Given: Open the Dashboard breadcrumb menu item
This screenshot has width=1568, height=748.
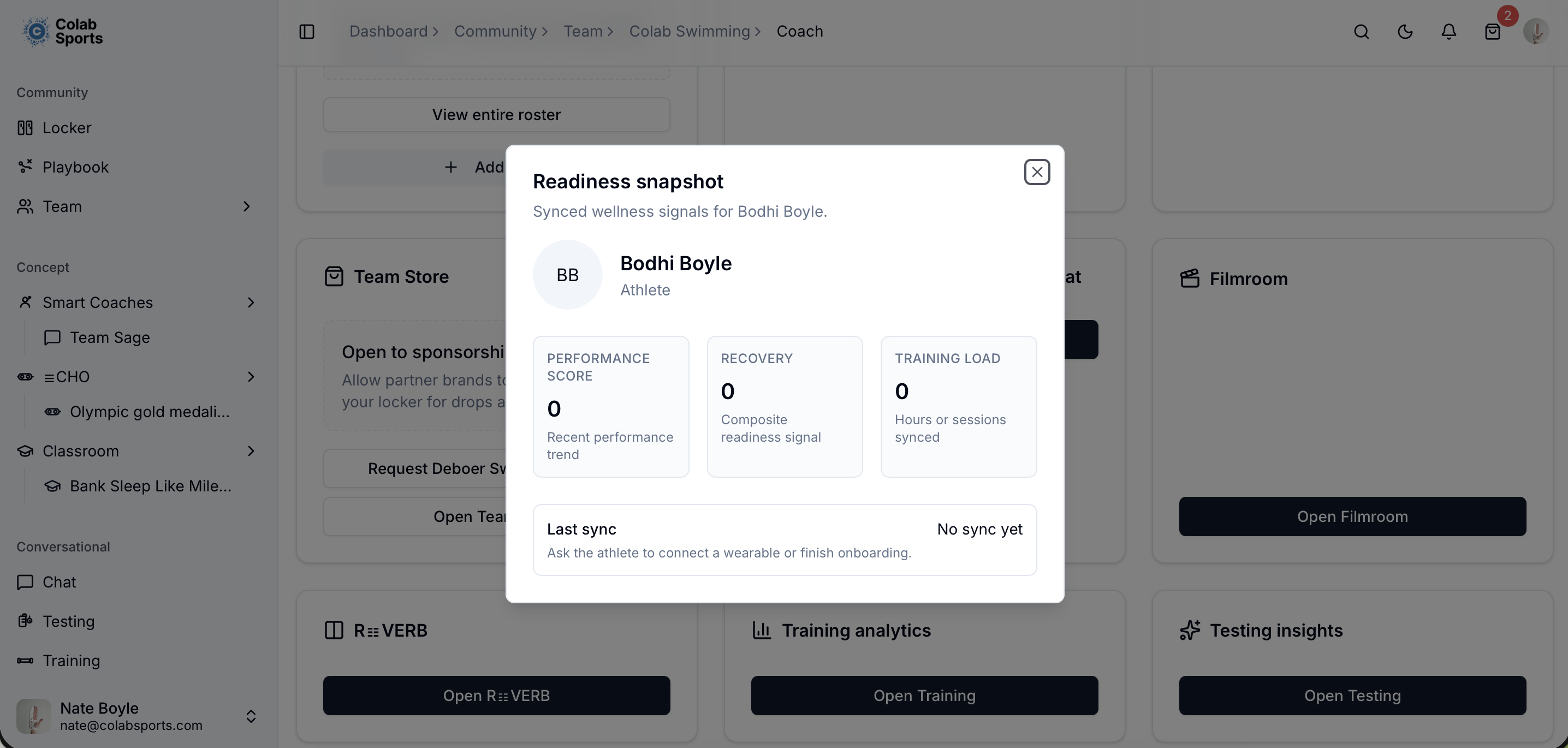Looking at the screenshot, I should (388, 31).
